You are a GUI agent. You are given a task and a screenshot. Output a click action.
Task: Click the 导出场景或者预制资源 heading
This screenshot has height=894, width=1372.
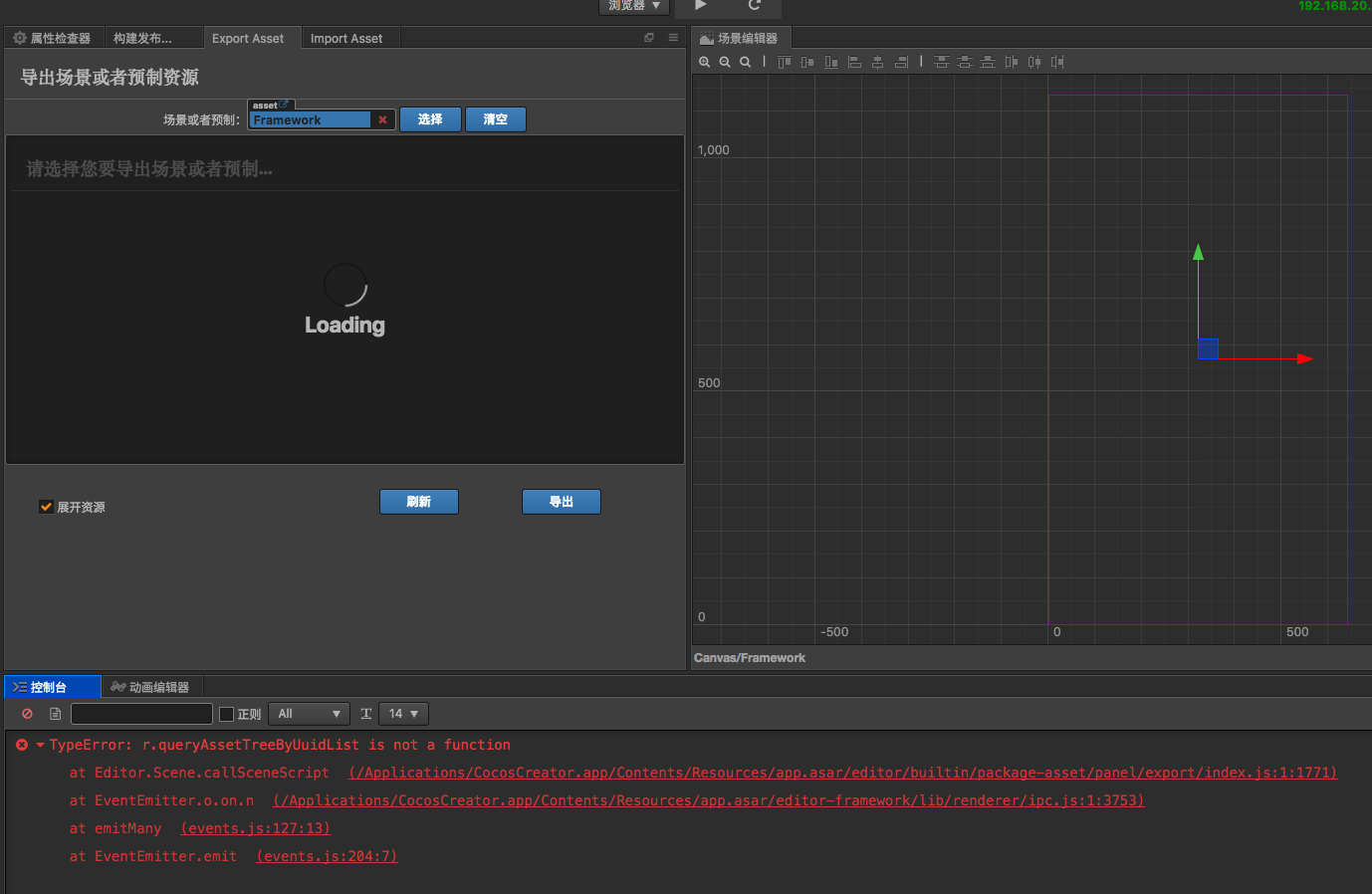pos(110,78)
